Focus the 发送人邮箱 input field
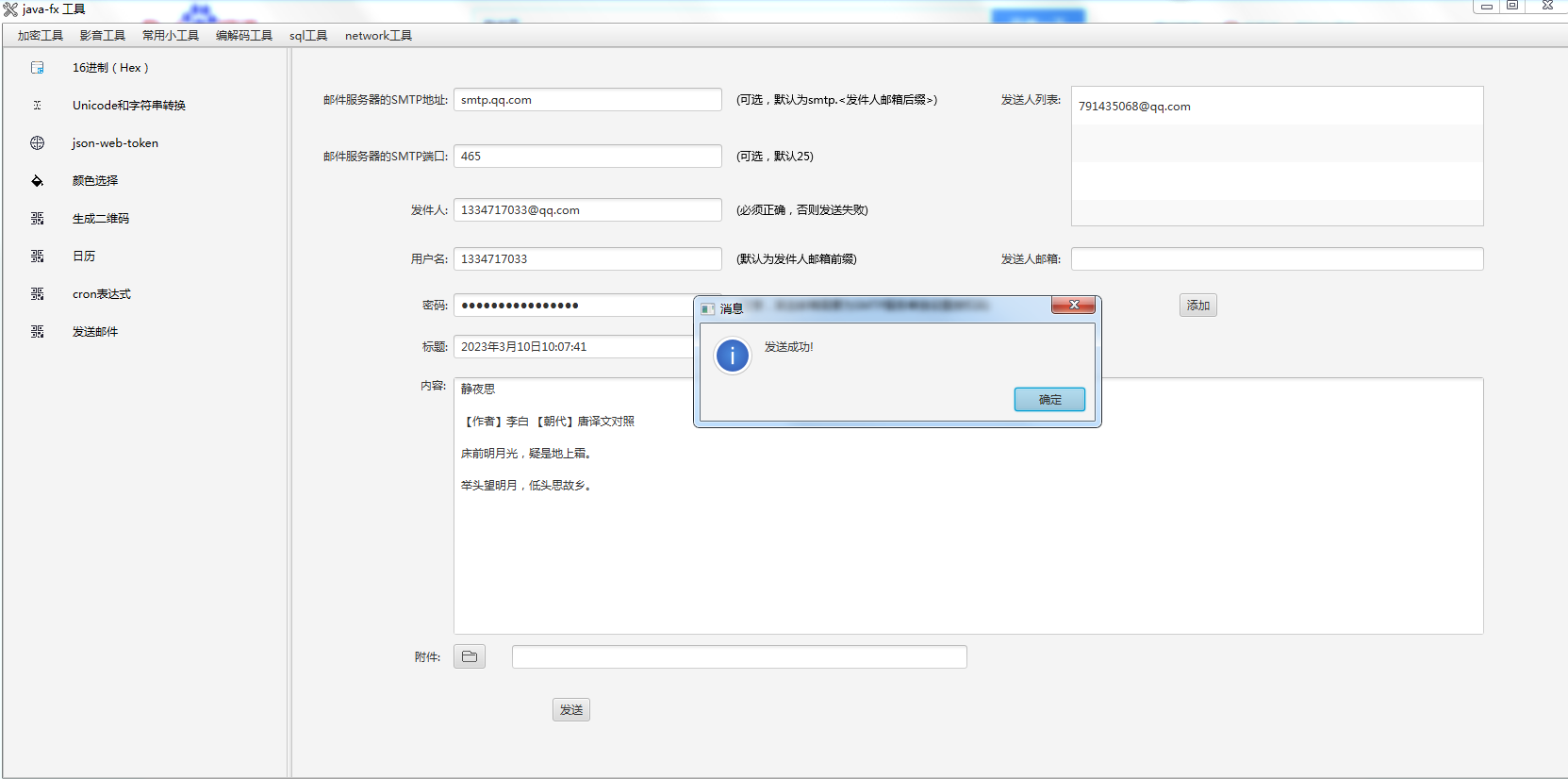 1277,259
